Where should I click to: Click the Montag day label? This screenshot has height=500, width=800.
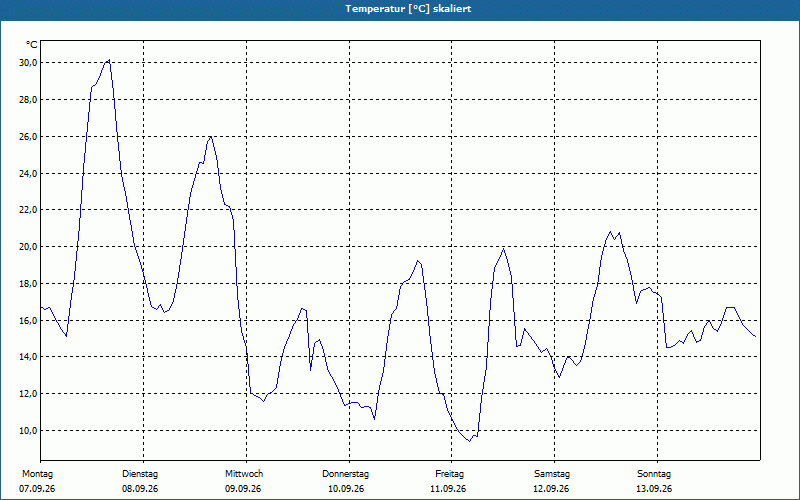(x=37, y=474)
